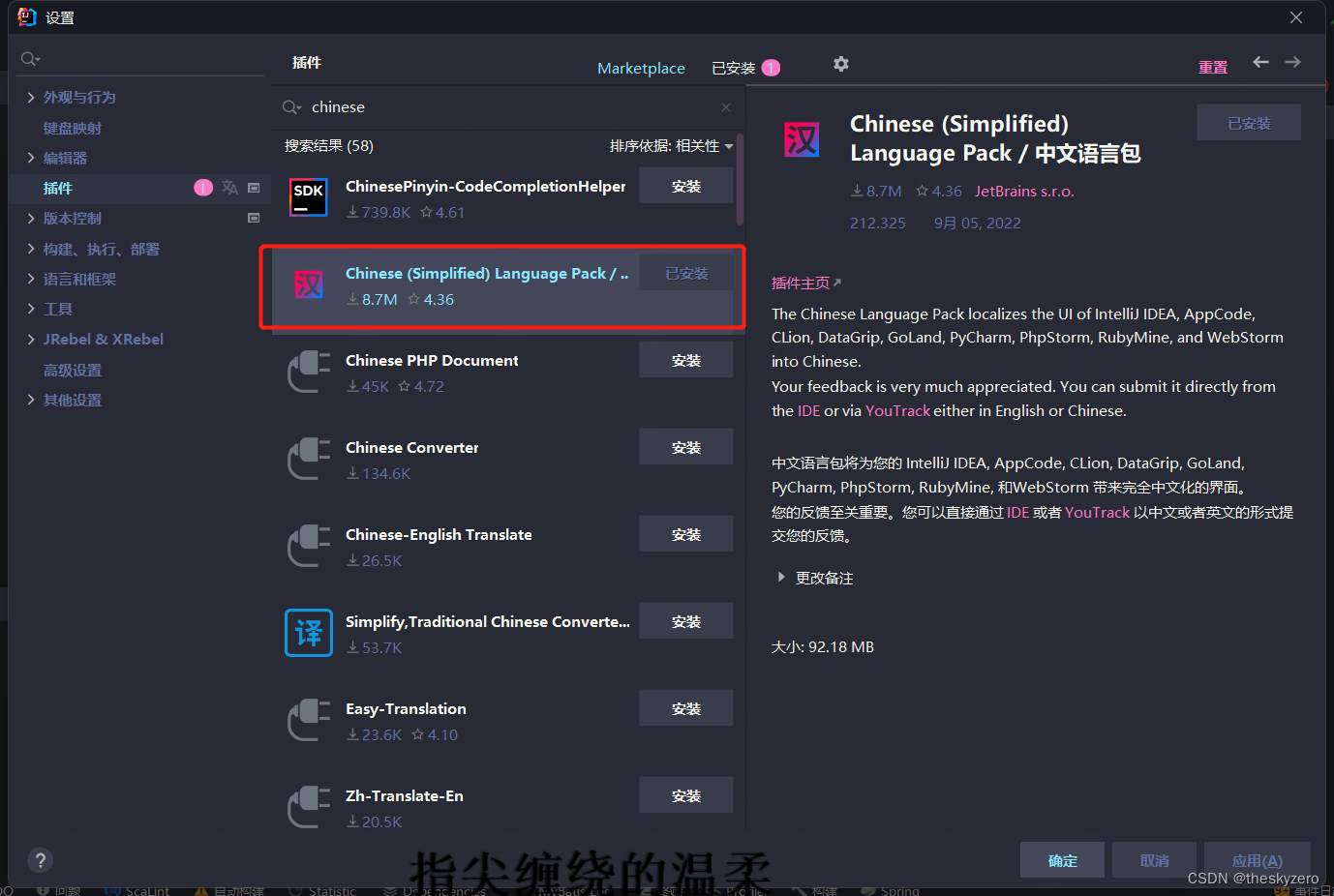Click the 搜索结果 (58) label
The width and height of the screenshot is (1334, 896).
coord(329,146)
